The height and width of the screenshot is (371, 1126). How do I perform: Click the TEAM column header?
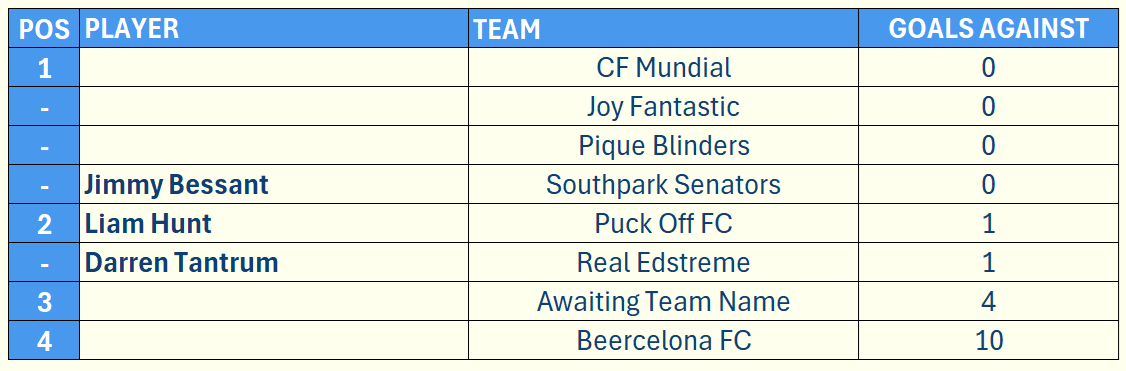(664, 29)
